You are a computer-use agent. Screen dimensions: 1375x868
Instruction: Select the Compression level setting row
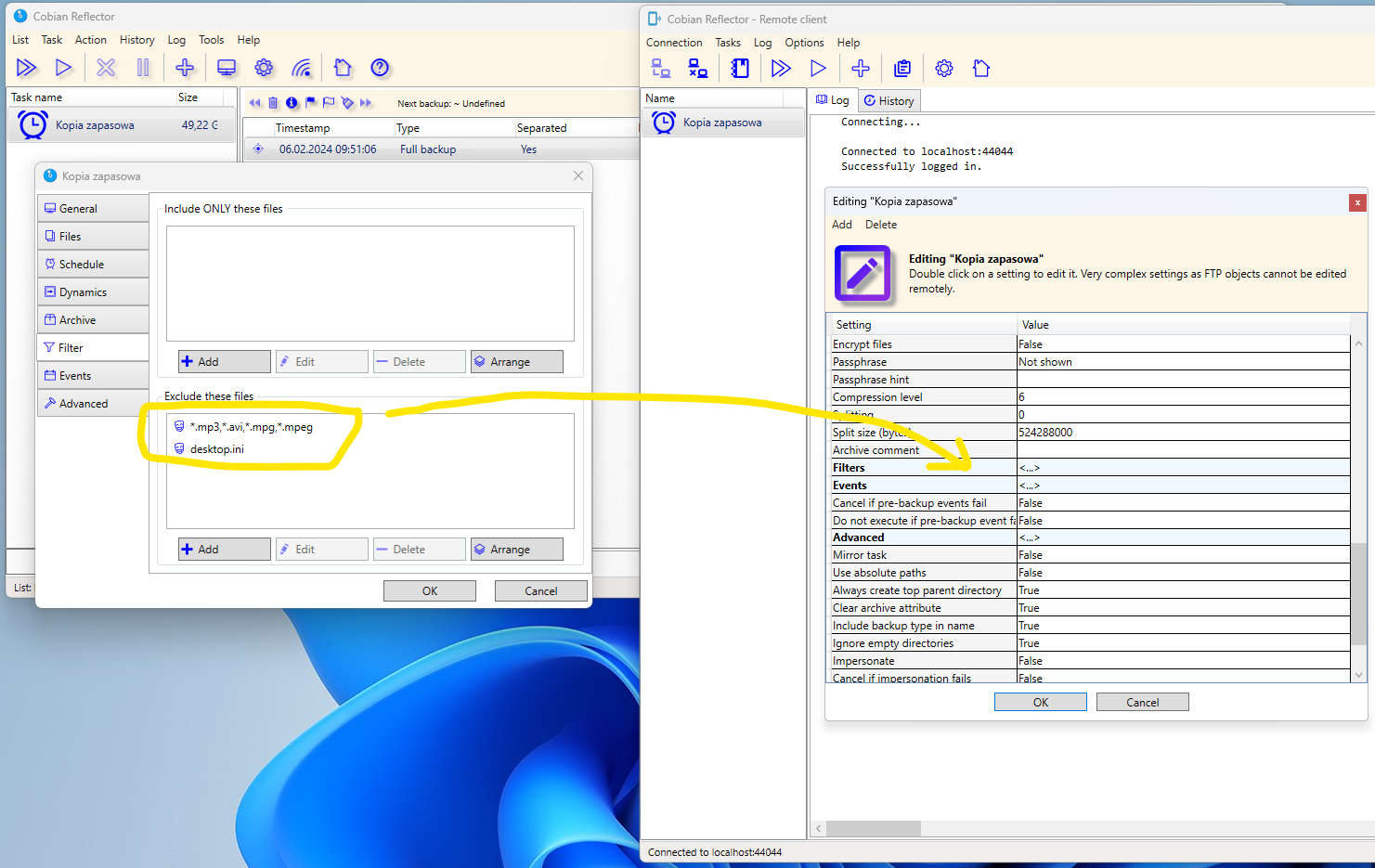coord(1088,397)
